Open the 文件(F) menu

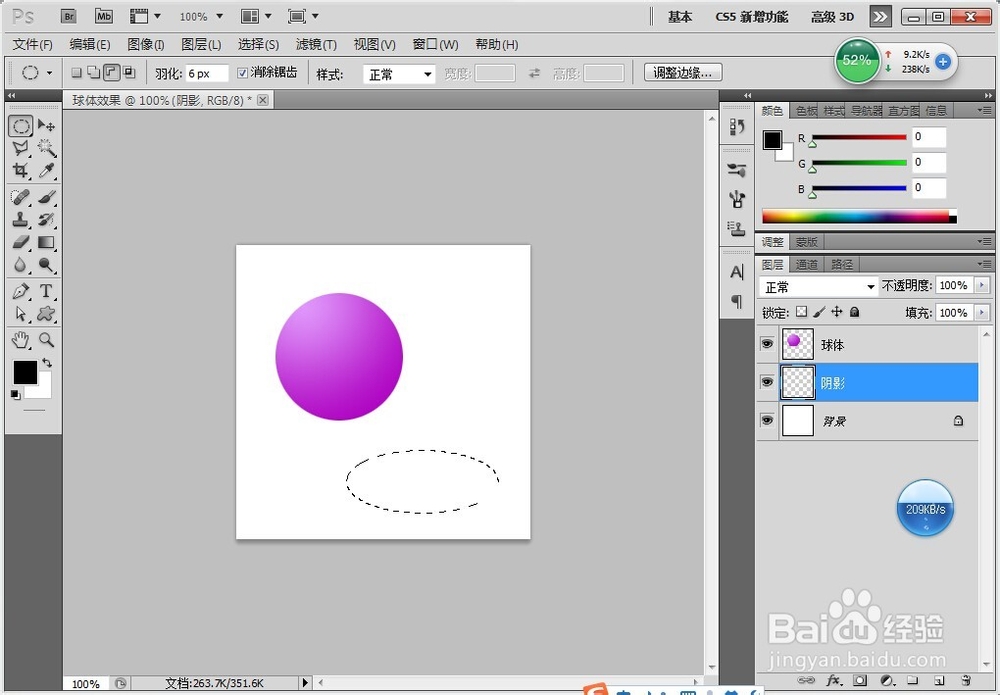(33, 45)
